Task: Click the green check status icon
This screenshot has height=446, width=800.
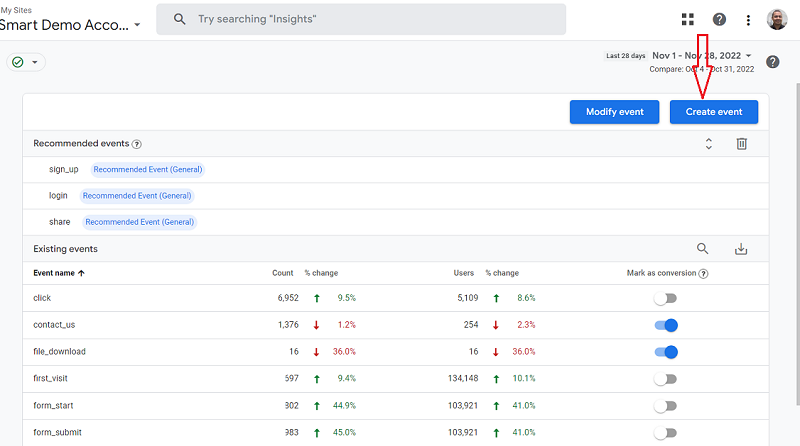Action: tap(18, 62)
